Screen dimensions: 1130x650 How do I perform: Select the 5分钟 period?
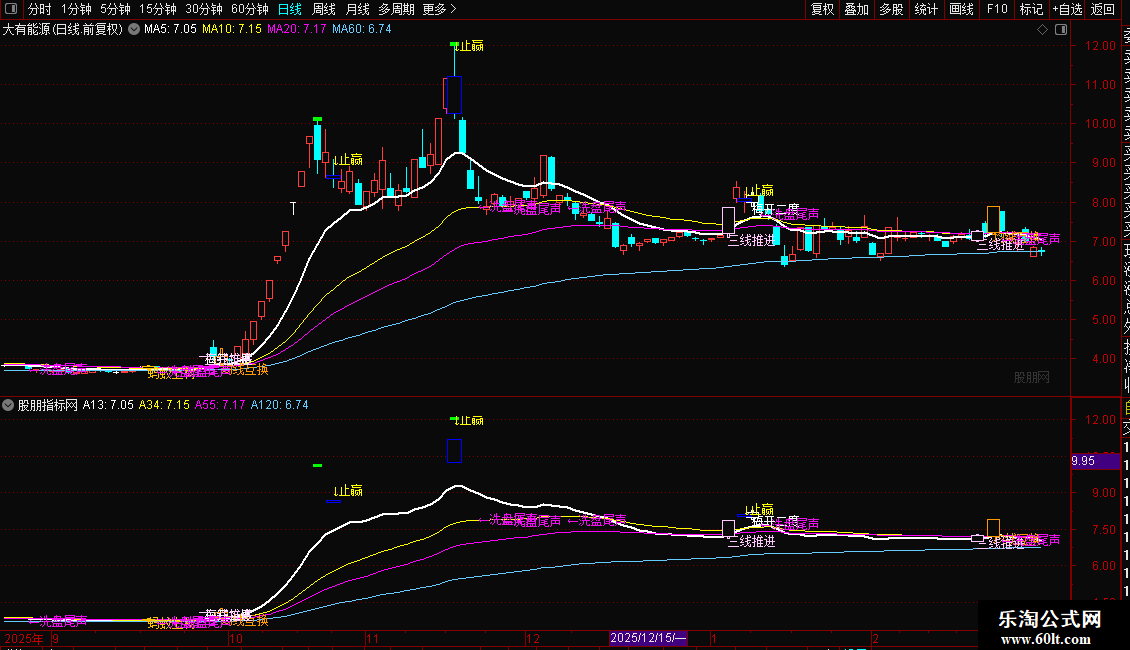[115, 9]
